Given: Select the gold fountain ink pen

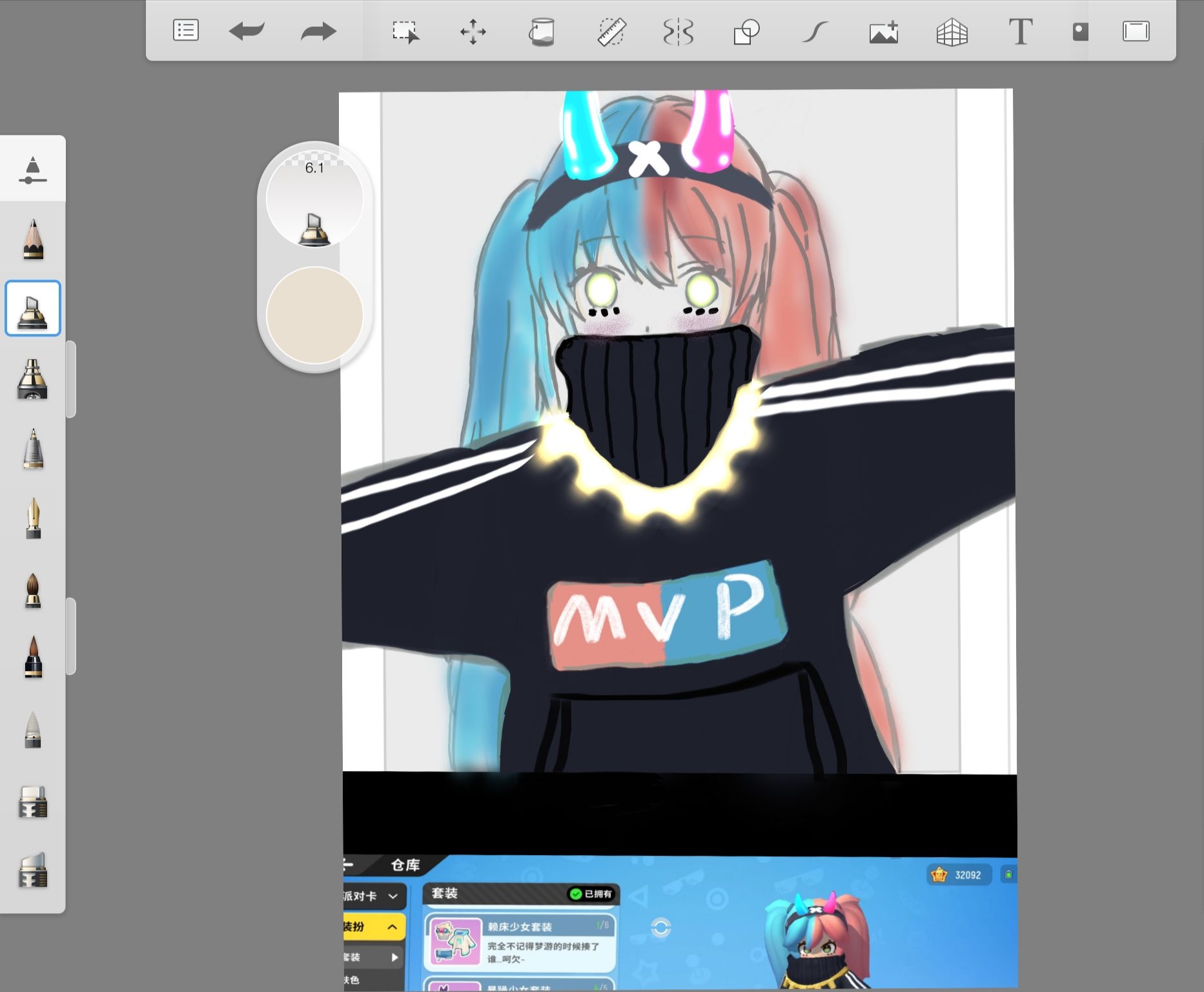Looking at the screenshot, I should (33, 518).
